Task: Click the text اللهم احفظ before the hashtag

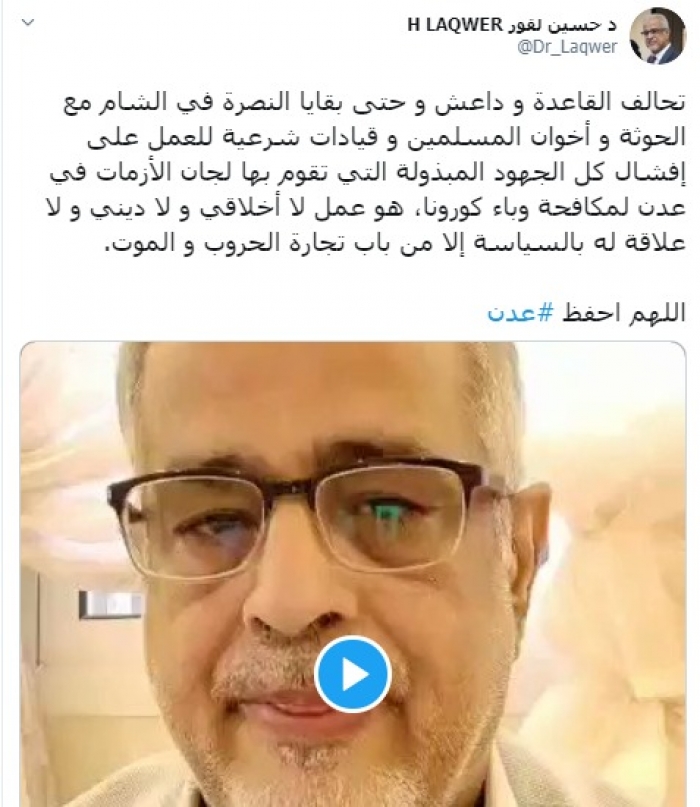Action: (x=624, y=312)
